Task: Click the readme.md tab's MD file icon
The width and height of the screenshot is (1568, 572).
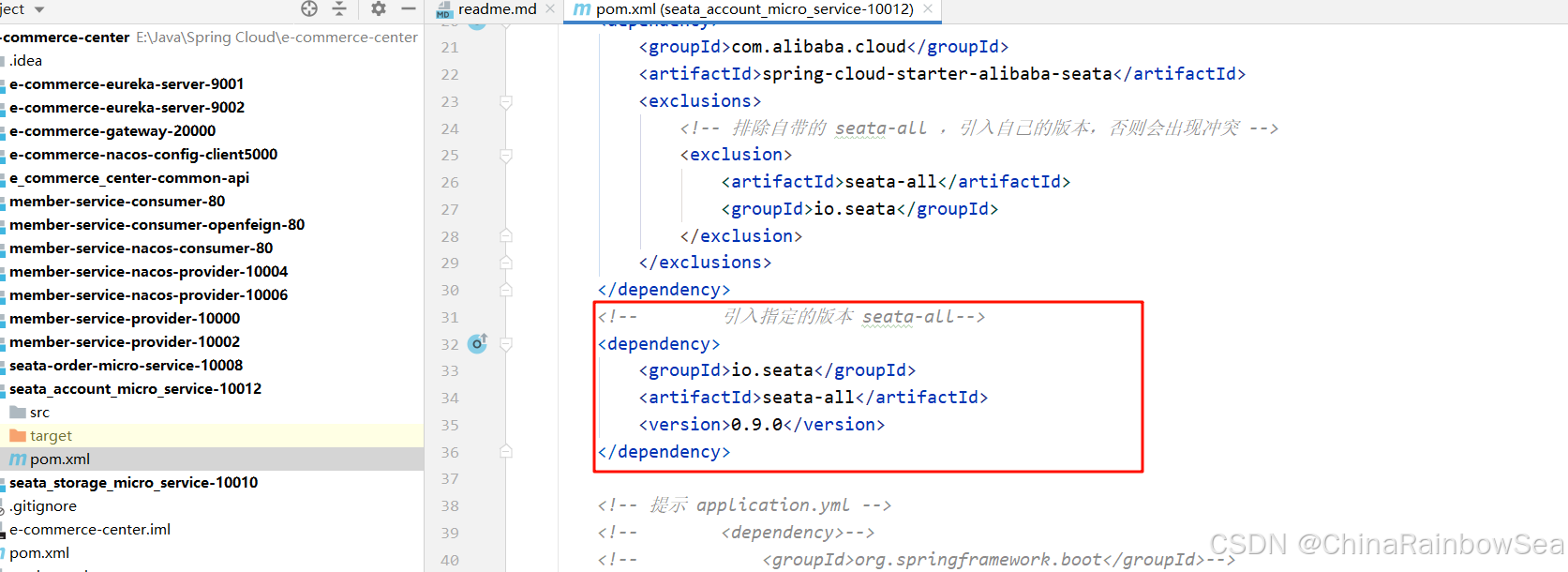Action: [x=444, y=9]
